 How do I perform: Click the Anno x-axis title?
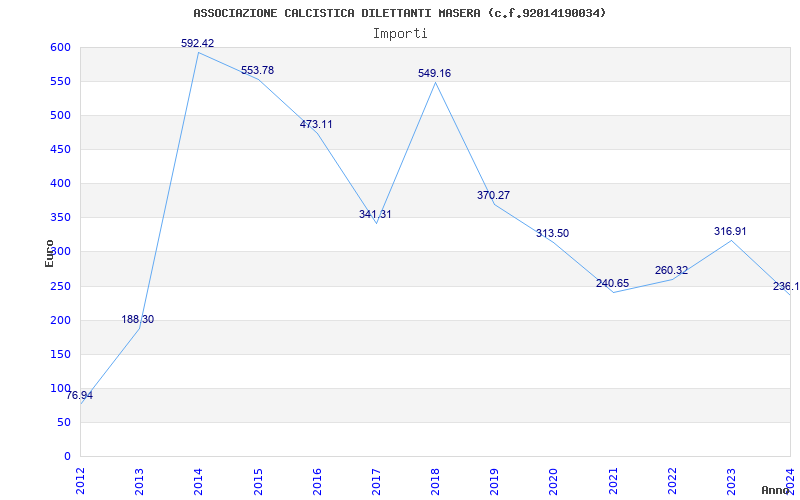tap(775, 490)
